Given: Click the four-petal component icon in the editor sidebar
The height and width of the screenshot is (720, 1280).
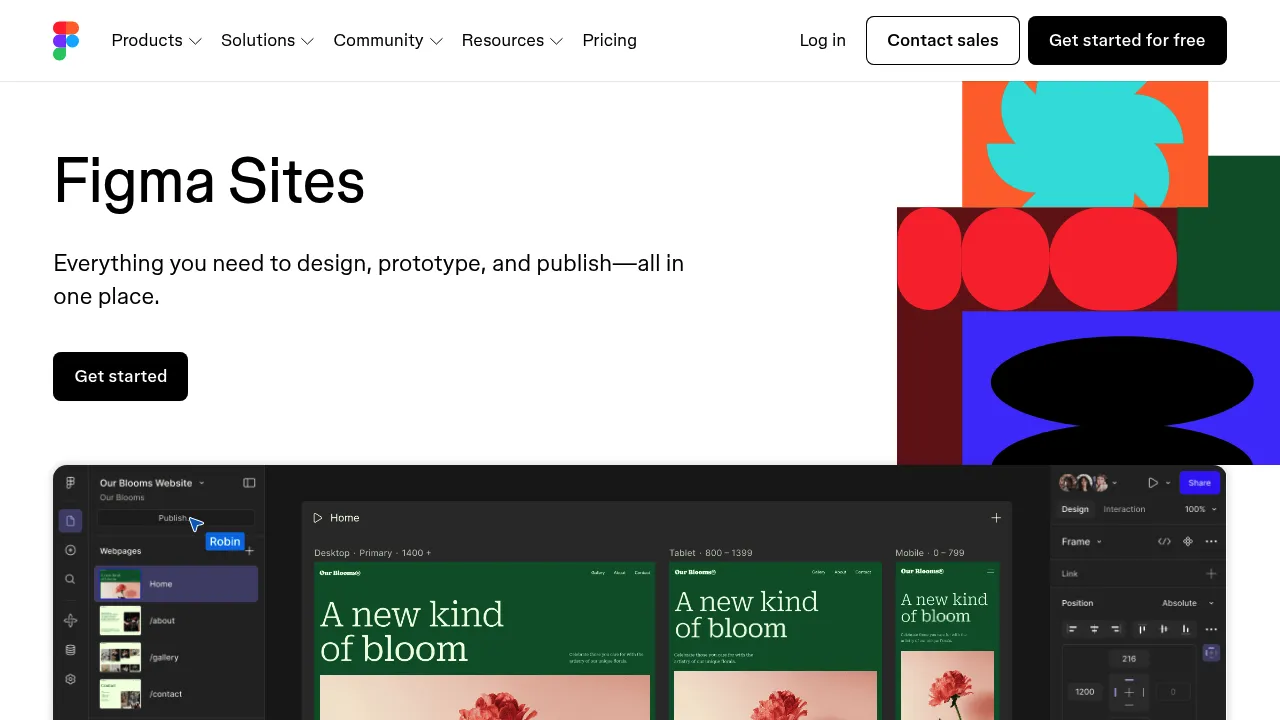Looking at the screenshot, I should (x=70, y=621).
